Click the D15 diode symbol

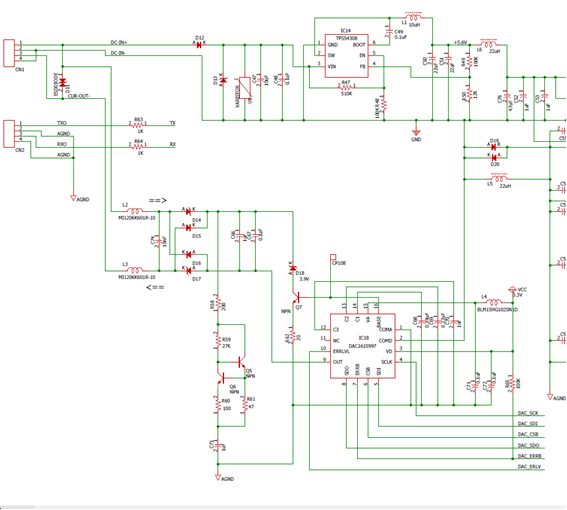(188, 227)
